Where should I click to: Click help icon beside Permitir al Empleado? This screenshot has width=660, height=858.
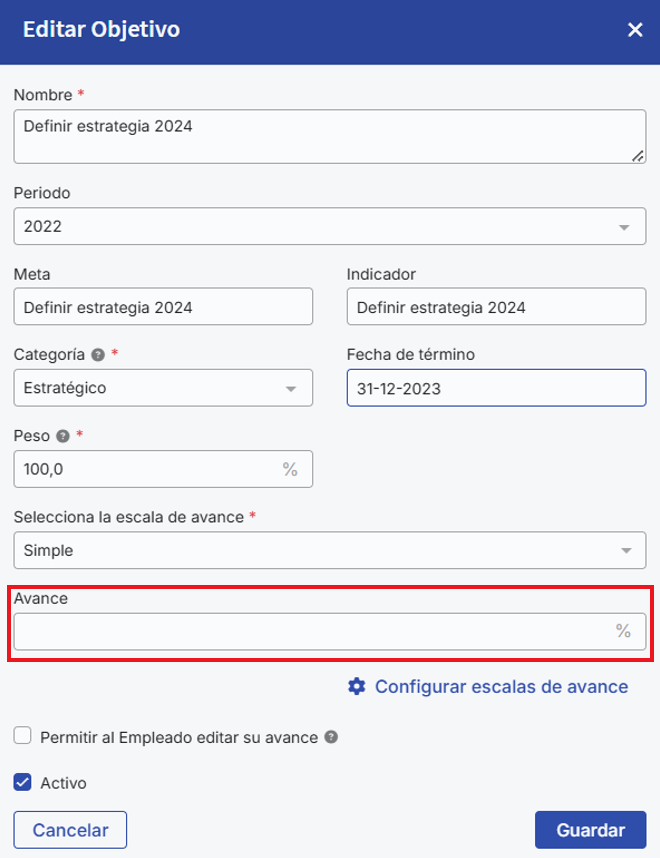pyautogui.click(x=331, y=737)
